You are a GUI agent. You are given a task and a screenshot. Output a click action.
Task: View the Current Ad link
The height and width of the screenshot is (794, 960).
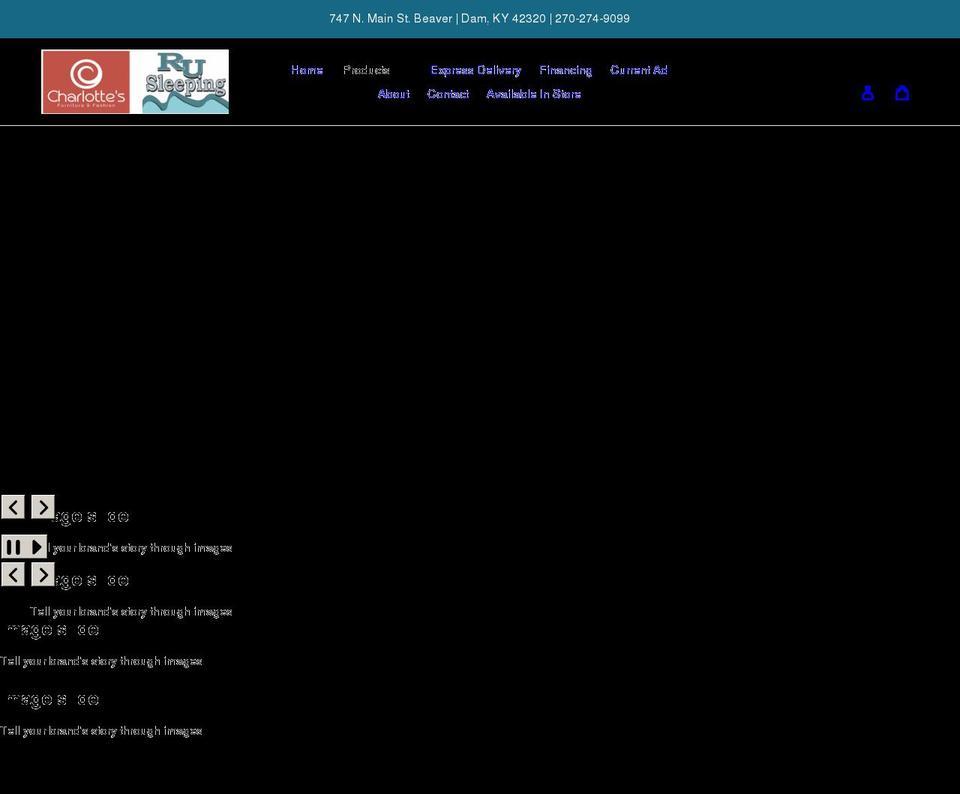639,70
